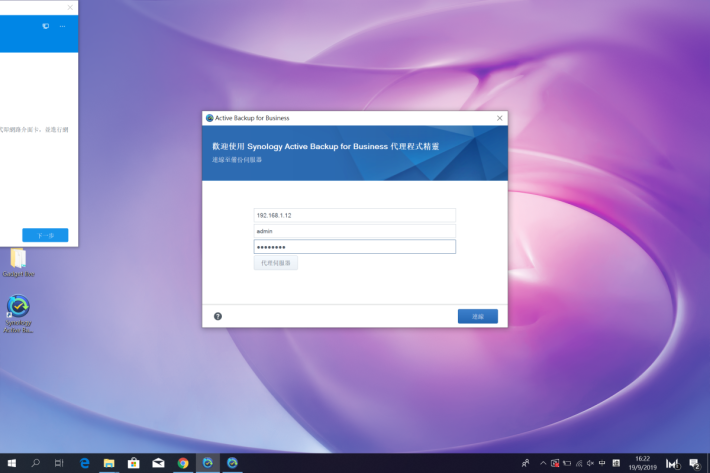Image resolution: width=710 pixels, height=473 pixels.
Task: Open the Windows Start menu
Action: coord(12,463)
